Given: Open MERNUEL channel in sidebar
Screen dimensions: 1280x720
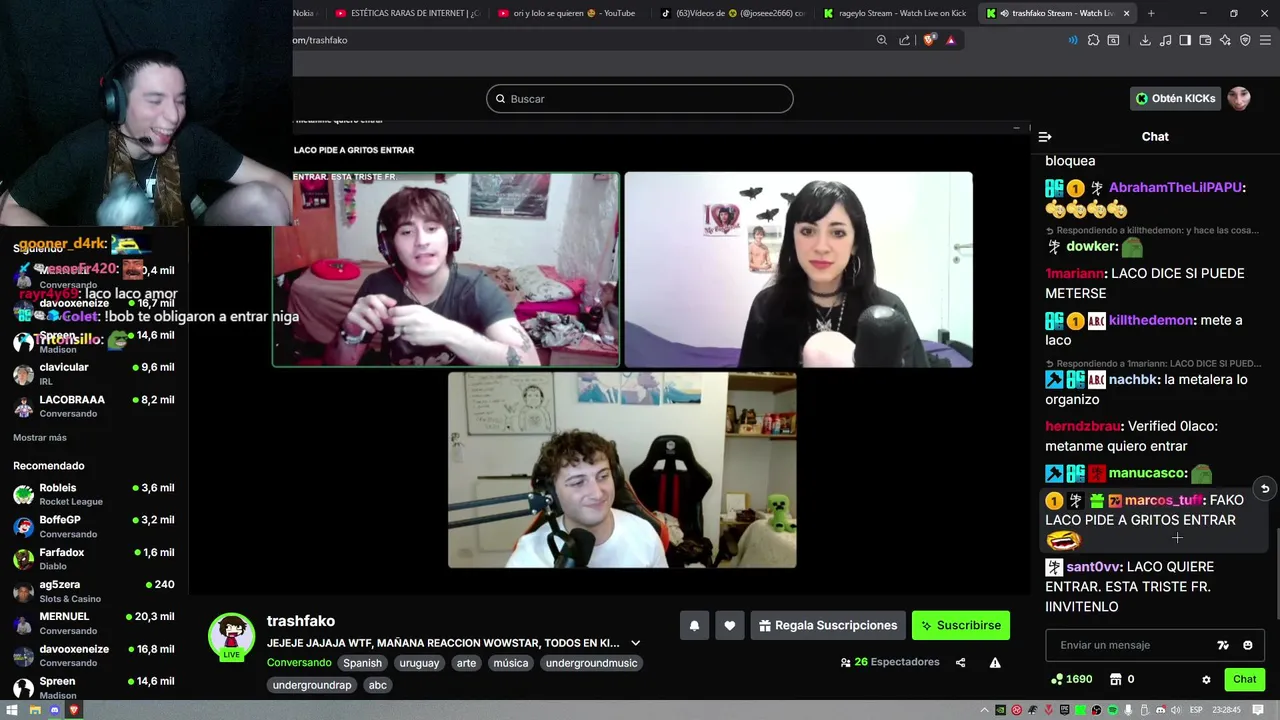Looking at the screenshot, I should coord(94,623).
